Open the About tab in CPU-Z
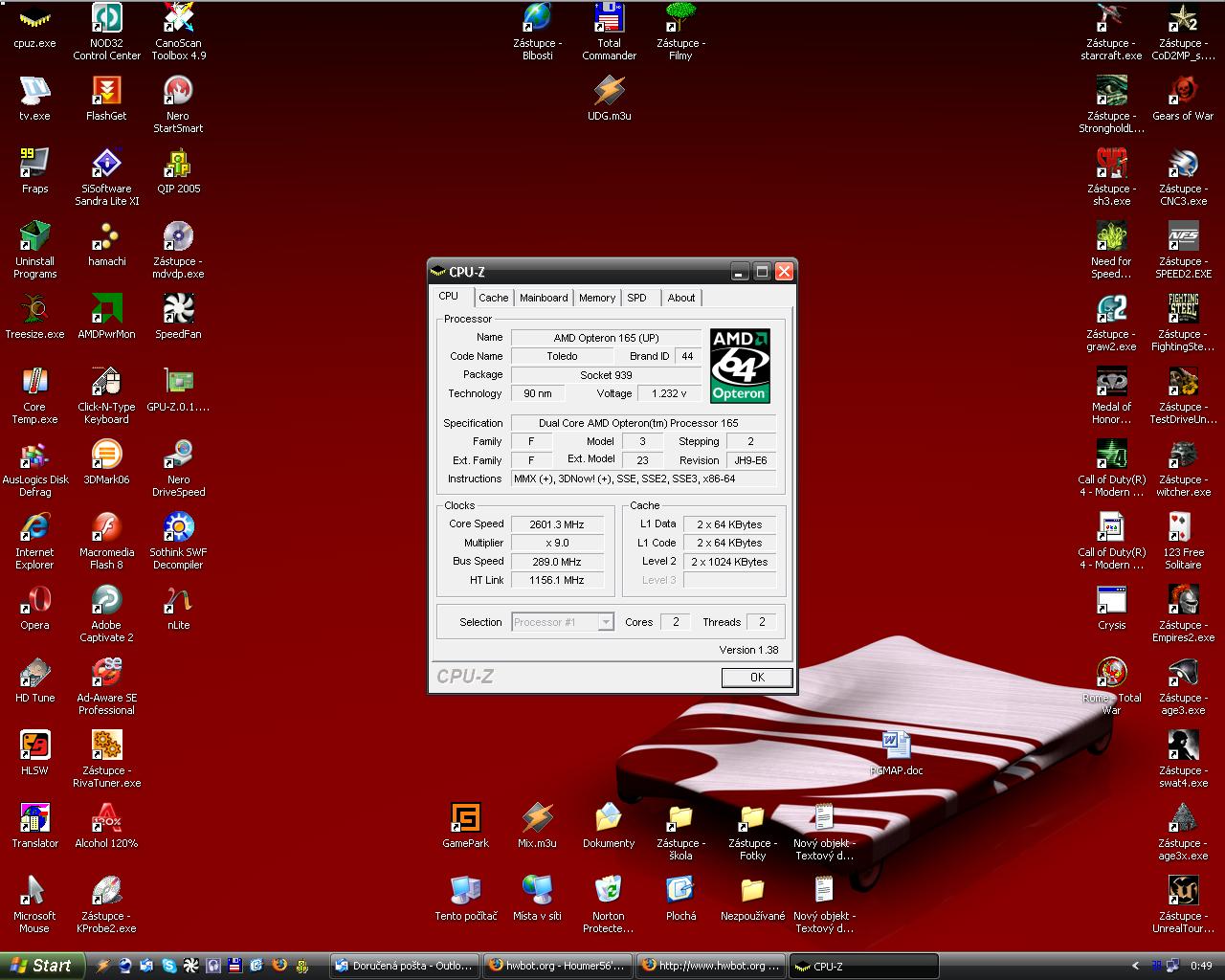 click(681, 298)
